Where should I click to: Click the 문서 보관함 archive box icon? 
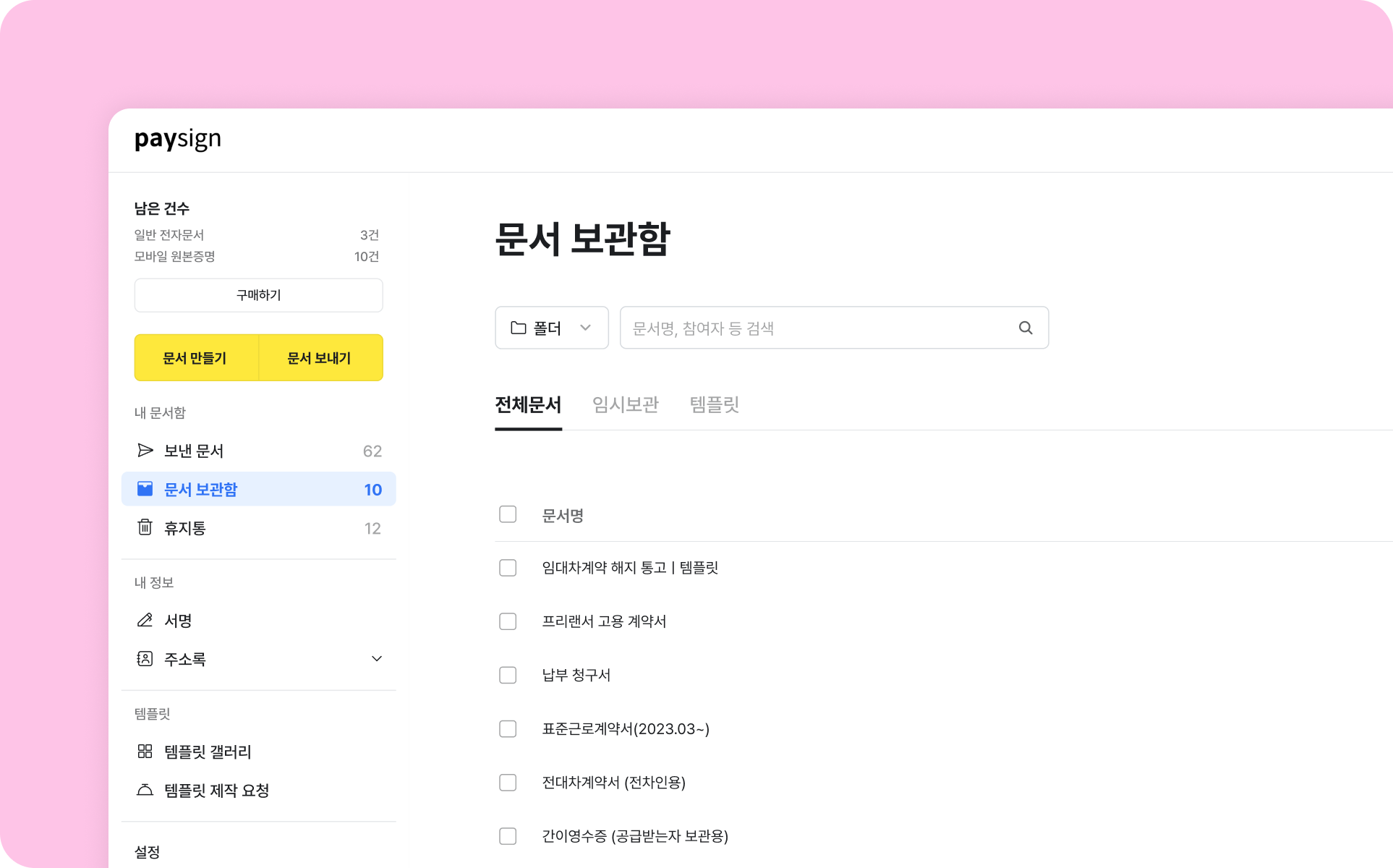point(145,489)
